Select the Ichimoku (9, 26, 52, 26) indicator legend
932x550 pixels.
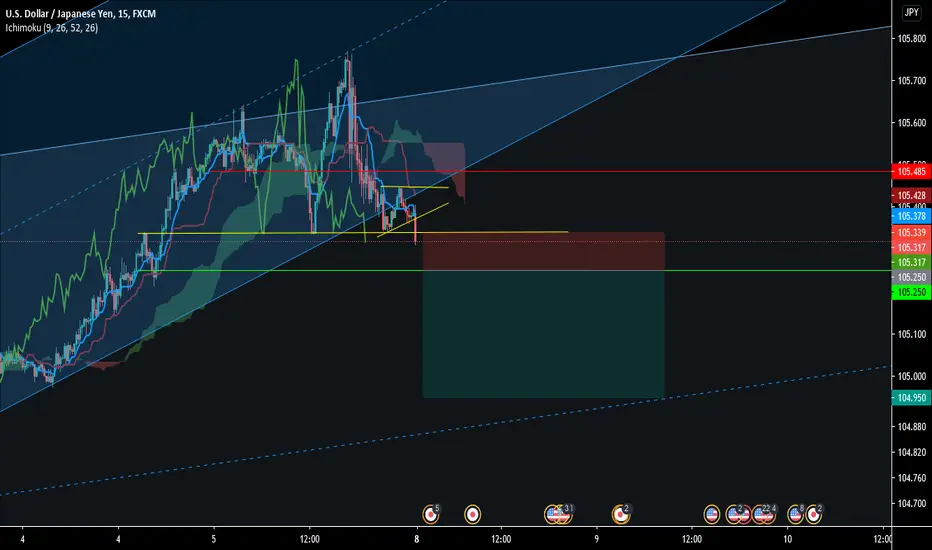tap(52, 28)
